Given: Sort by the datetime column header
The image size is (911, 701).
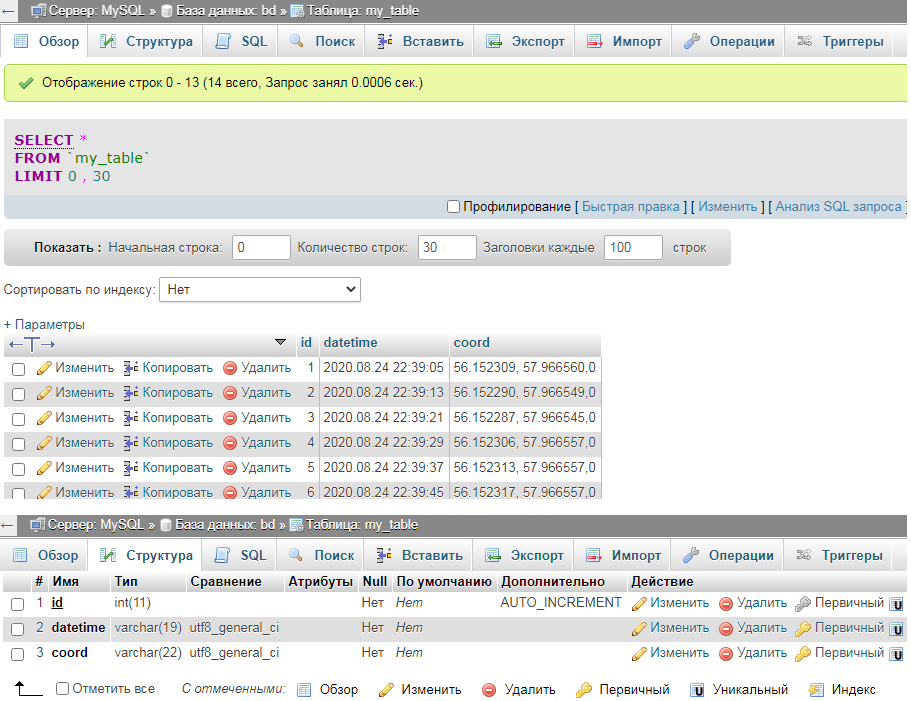Looking at the screenshot, I should tap(350, 343).
